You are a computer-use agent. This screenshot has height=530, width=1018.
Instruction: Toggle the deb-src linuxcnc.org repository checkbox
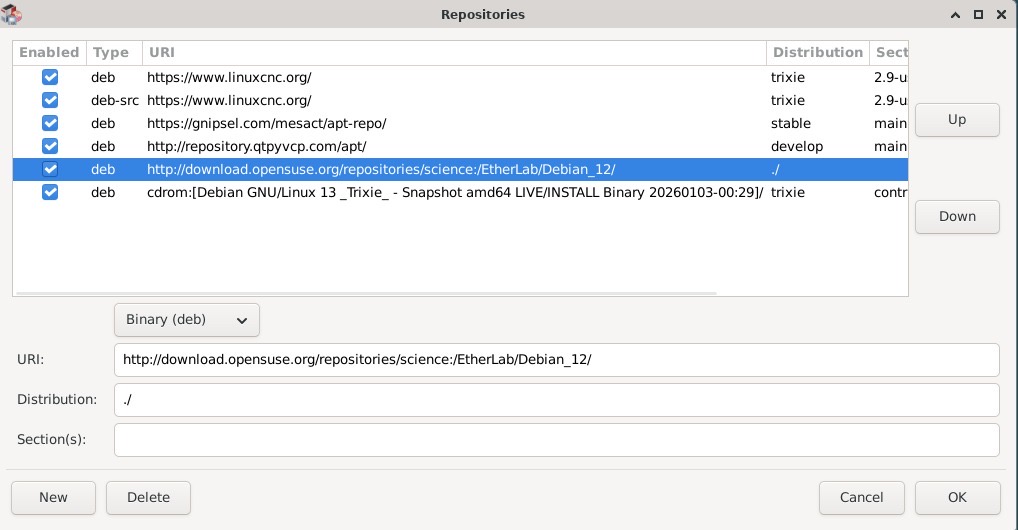point(50,100)
